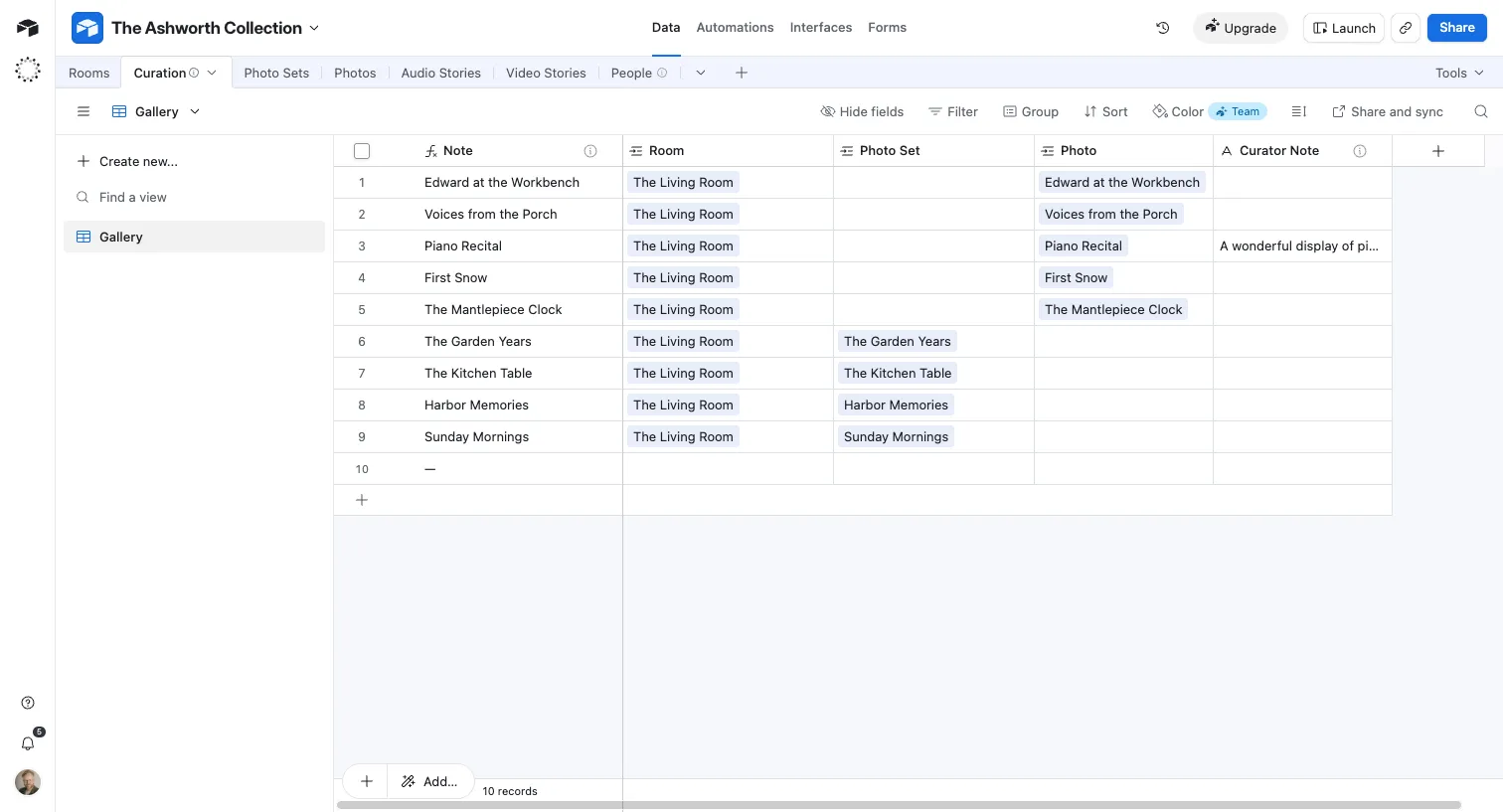
Task: Click the Airtable home logo icon
Action: click(x=28, y=28)
